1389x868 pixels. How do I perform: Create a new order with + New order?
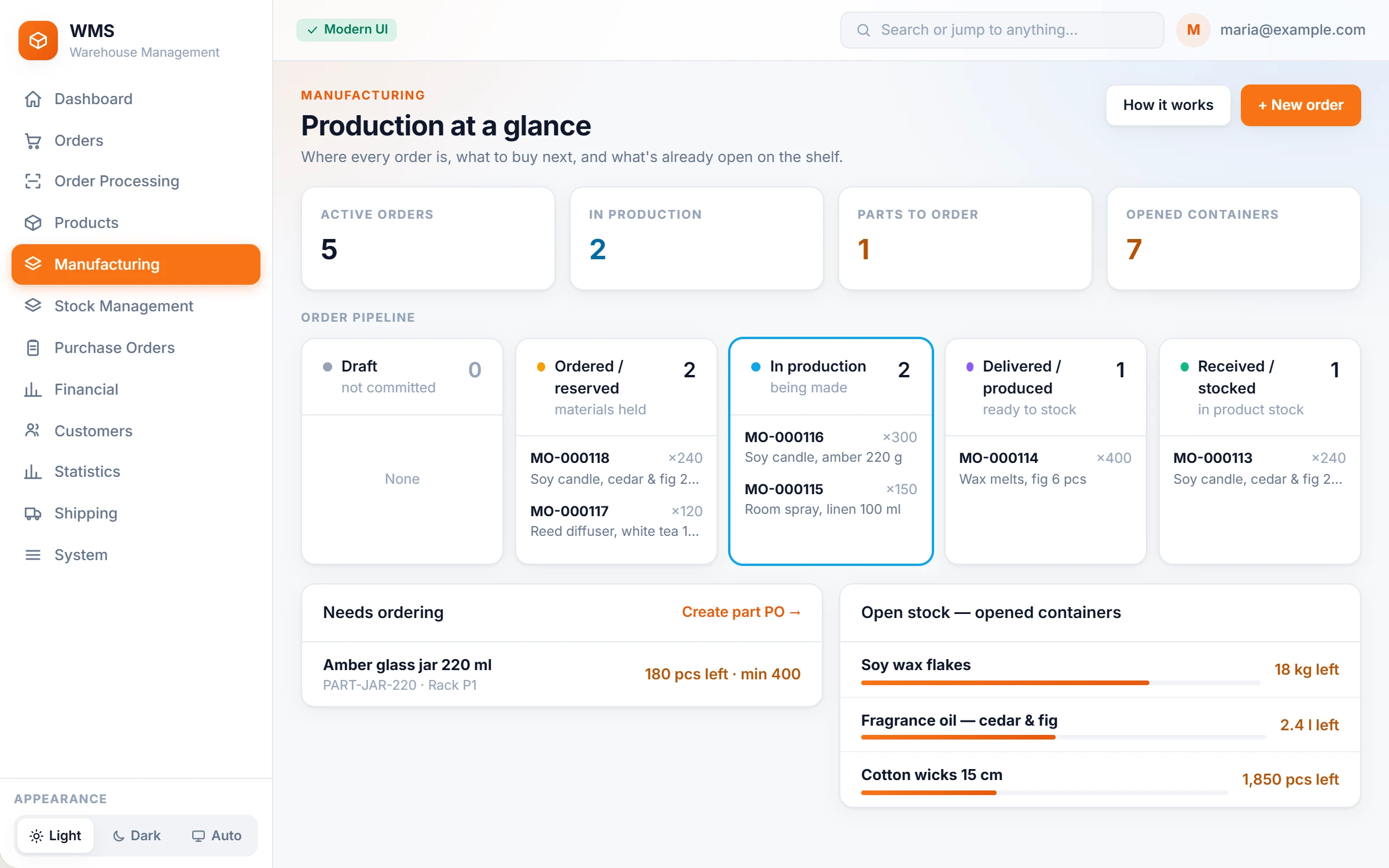(x=1300, y=105)
